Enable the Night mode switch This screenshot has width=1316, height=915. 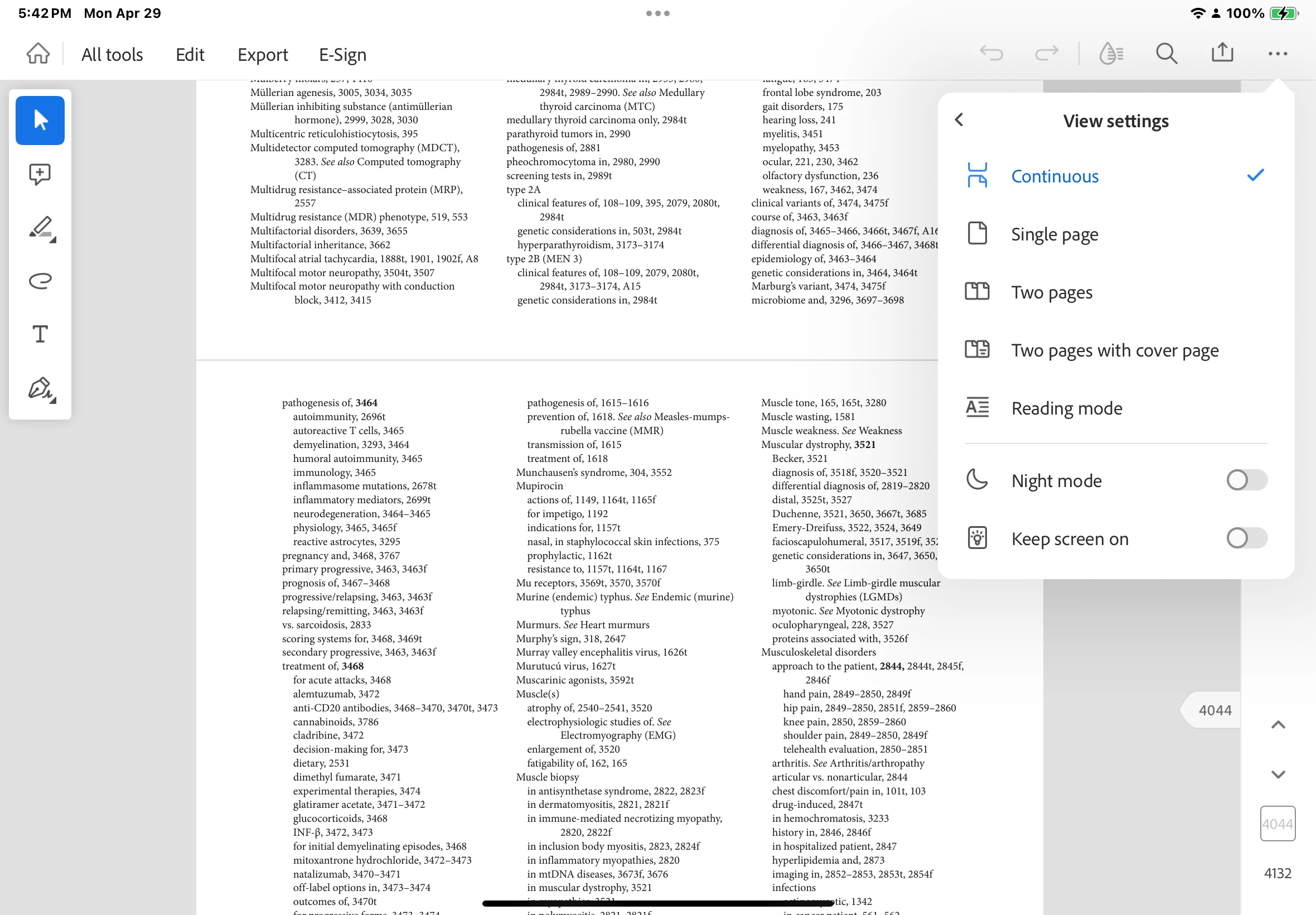1246,480
